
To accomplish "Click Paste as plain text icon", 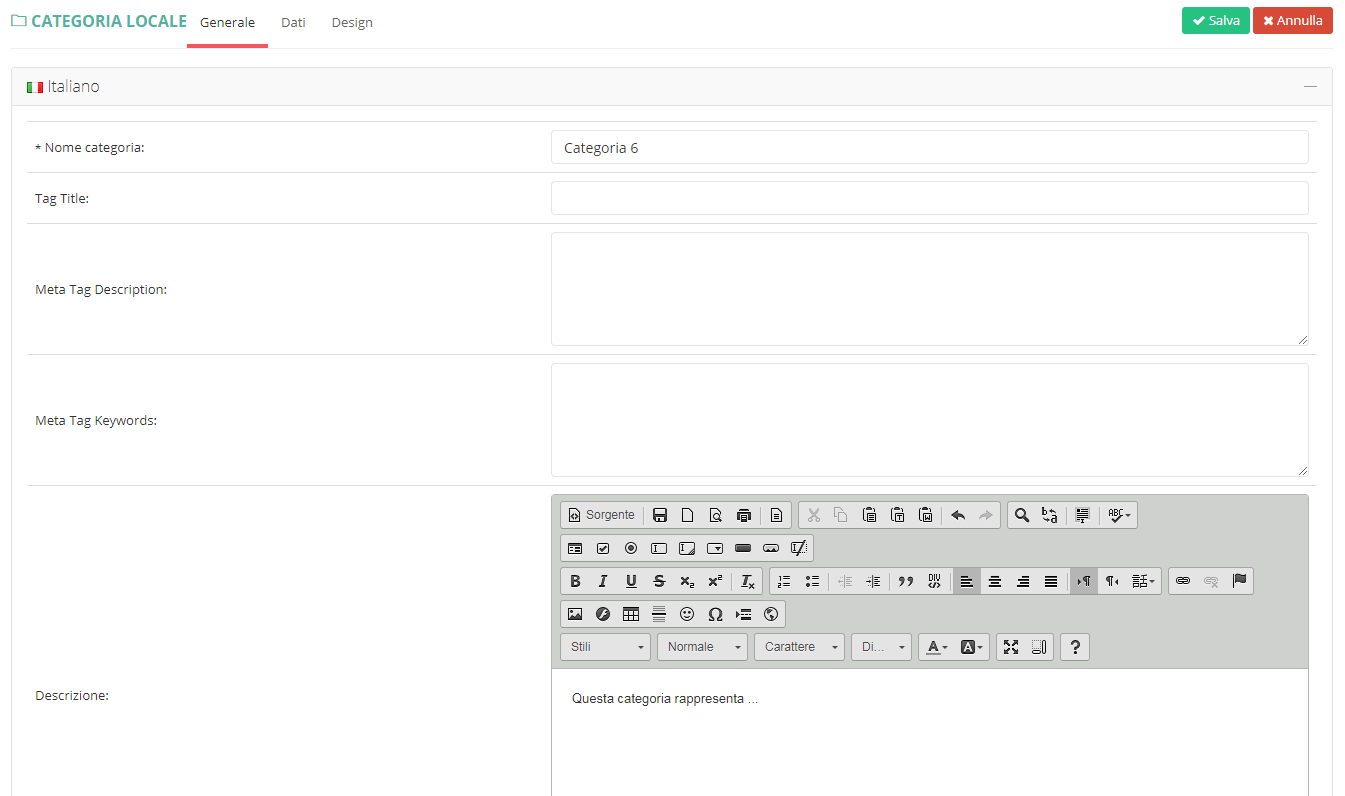I will click(x=898, y=515).
